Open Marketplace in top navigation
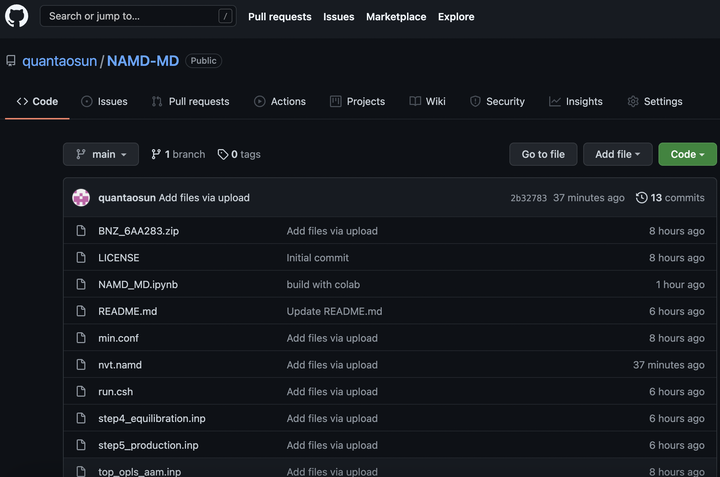720x477 pixels. 396,17
